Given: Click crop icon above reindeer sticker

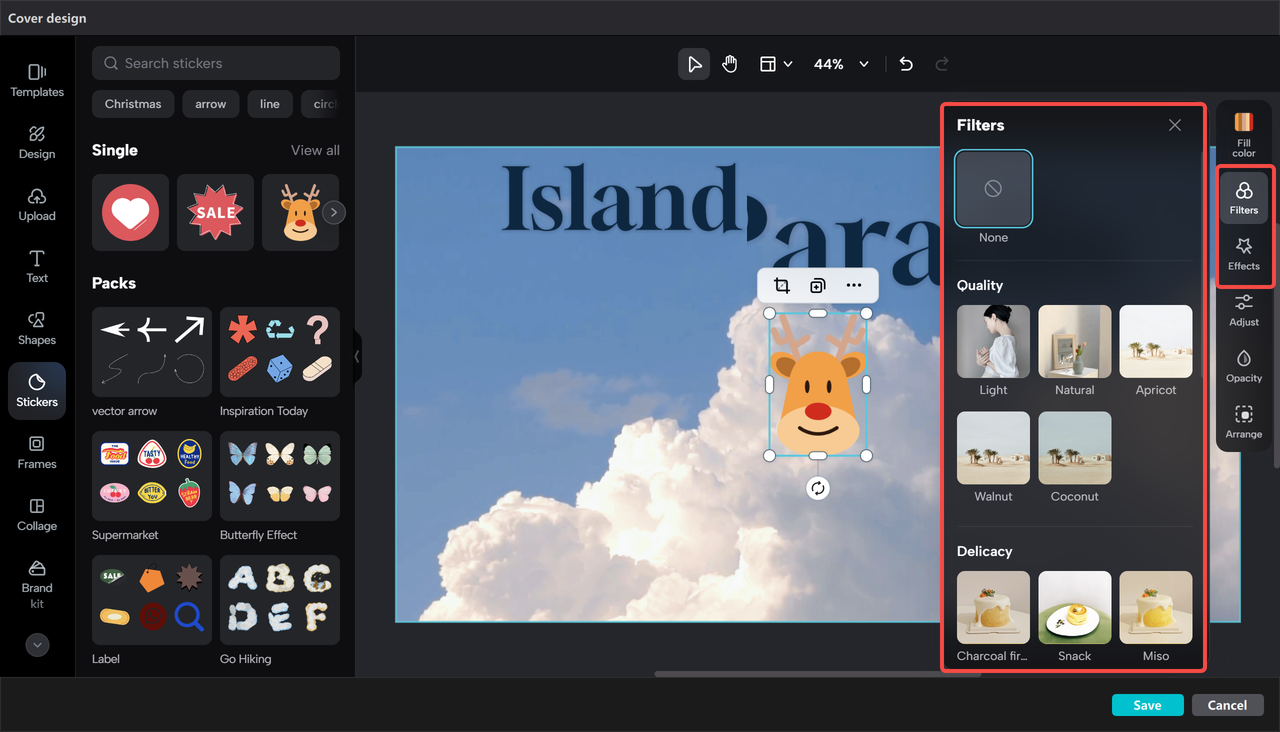Looking at the screenshot, I should [x=782, y=286].
